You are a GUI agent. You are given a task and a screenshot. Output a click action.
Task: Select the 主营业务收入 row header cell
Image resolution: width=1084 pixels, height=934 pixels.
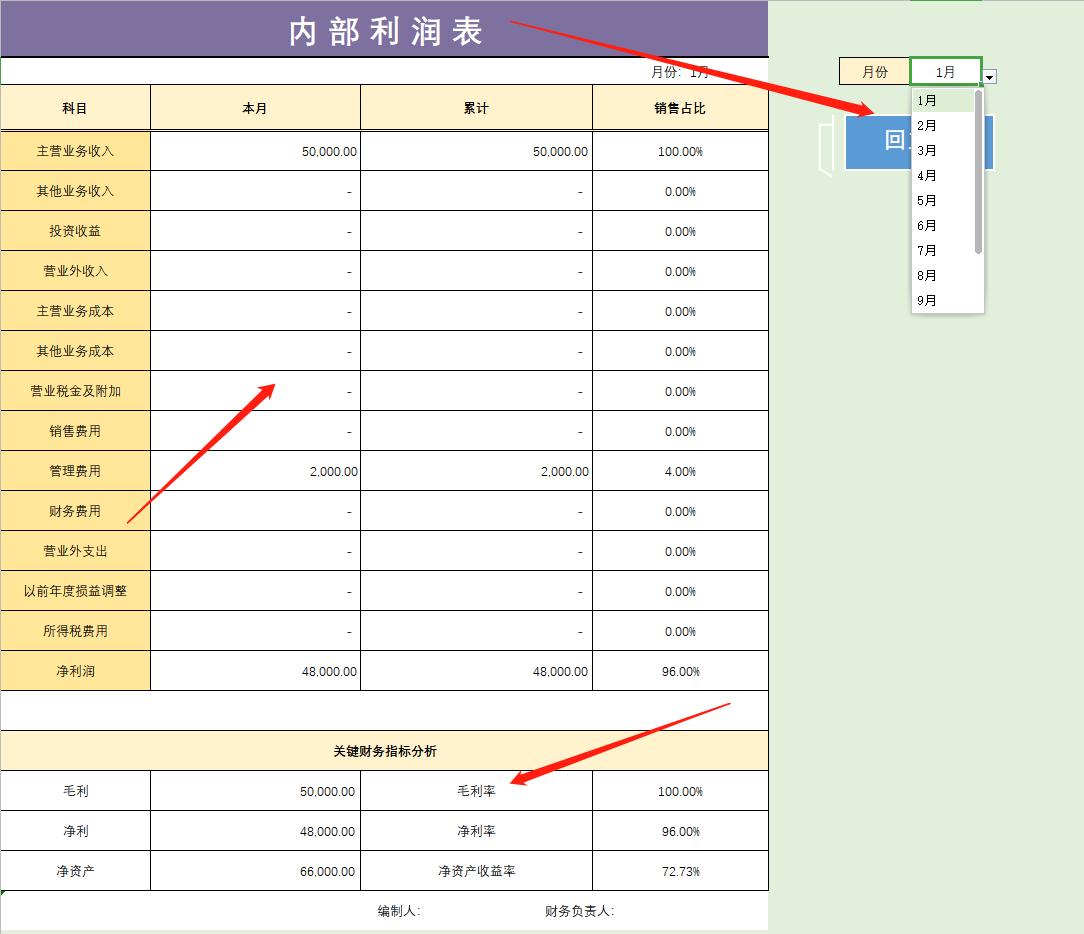[x=75, y=150]
